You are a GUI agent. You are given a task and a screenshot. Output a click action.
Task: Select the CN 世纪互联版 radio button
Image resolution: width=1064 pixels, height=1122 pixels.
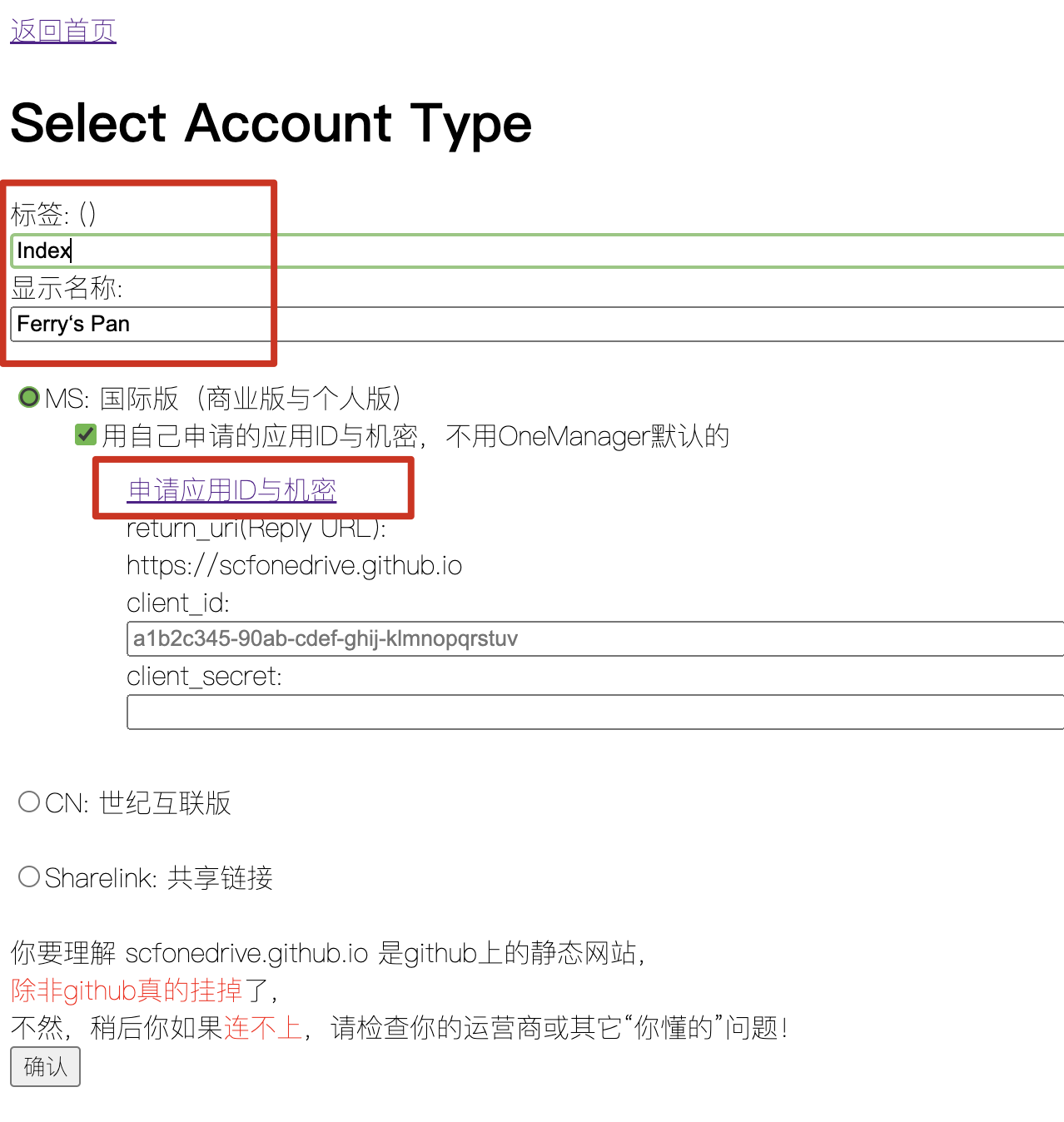pos(29,802)
